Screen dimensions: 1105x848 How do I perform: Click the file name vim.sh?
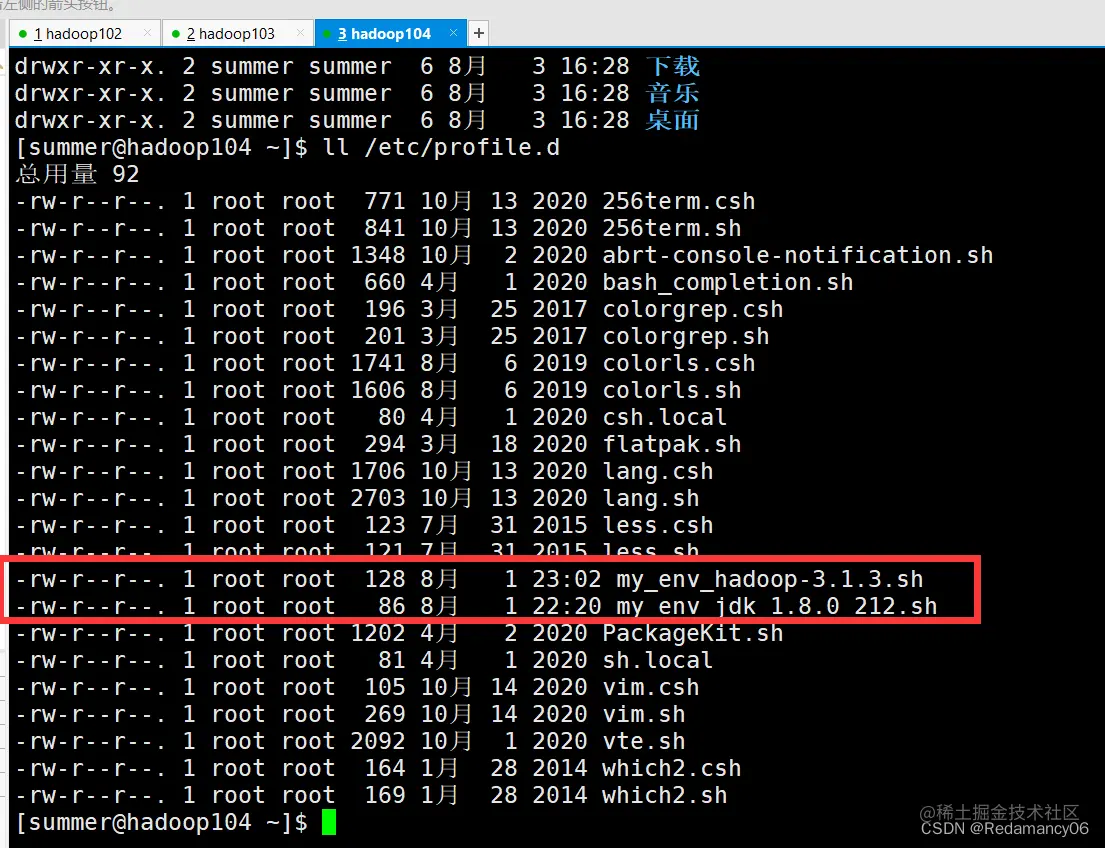(643, 714)
